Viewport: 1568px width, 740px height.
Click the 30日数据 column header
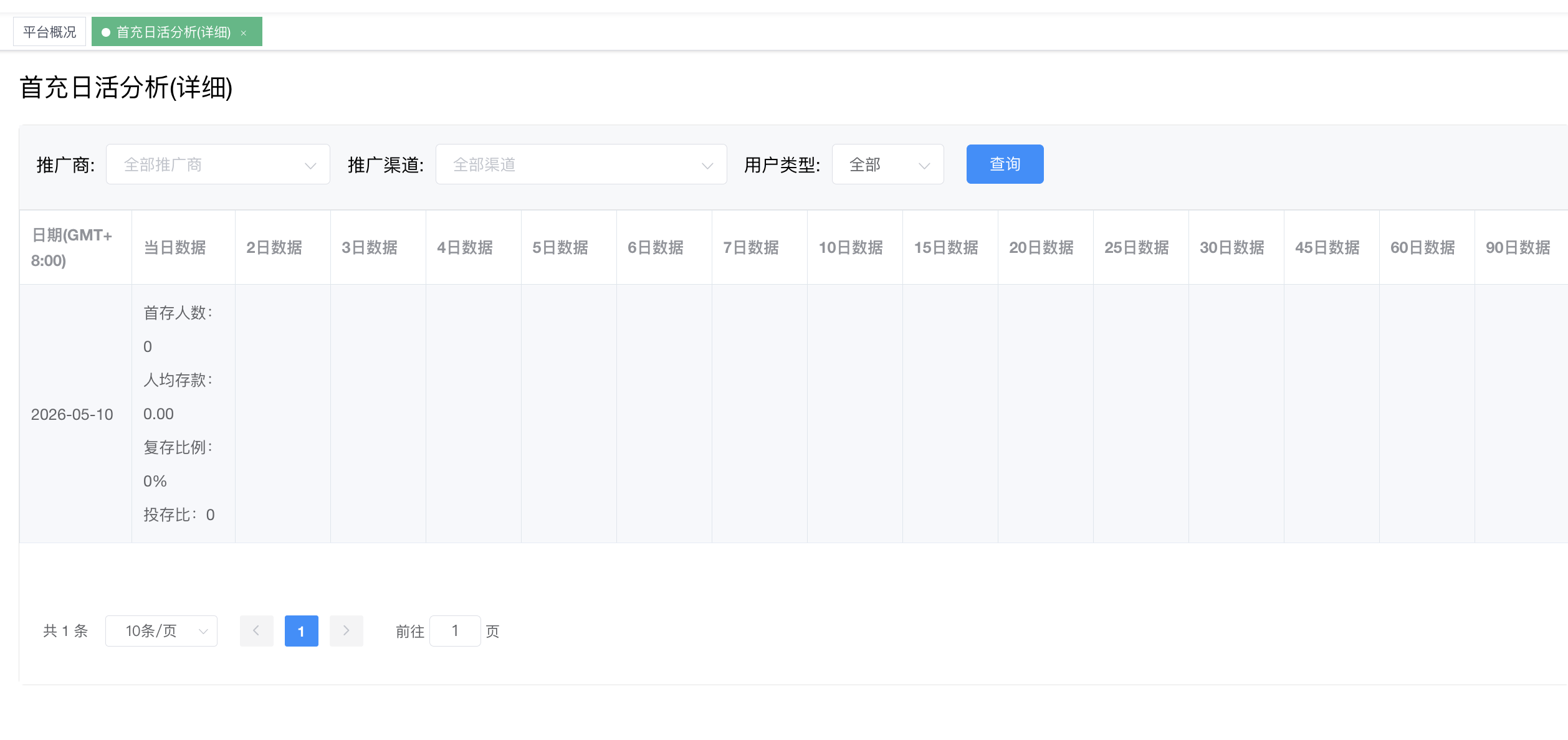(x=1236, y=248)
